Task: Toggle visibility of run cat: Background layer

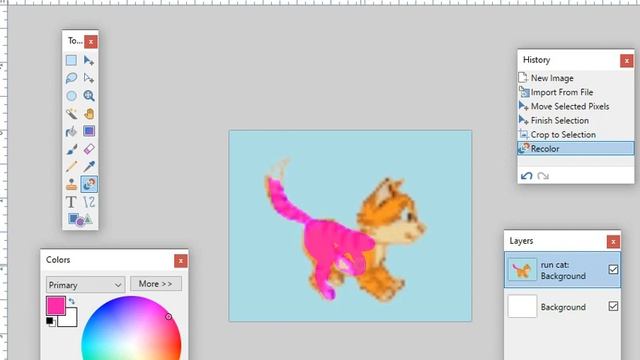Action: [x=613, y=269]
